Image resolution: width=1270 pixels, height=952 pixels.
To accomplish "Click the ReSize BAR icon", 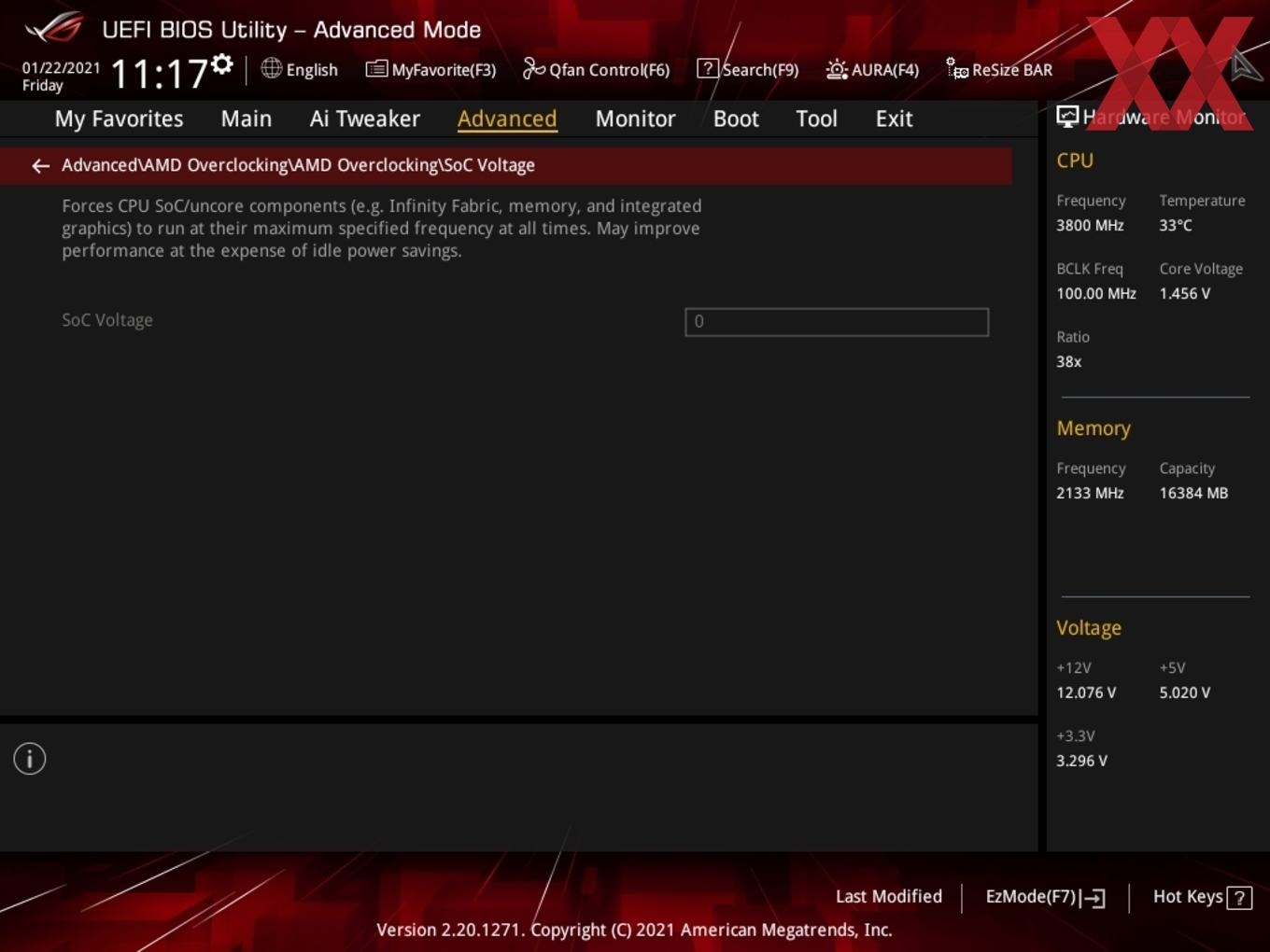I will coord(957,68).
